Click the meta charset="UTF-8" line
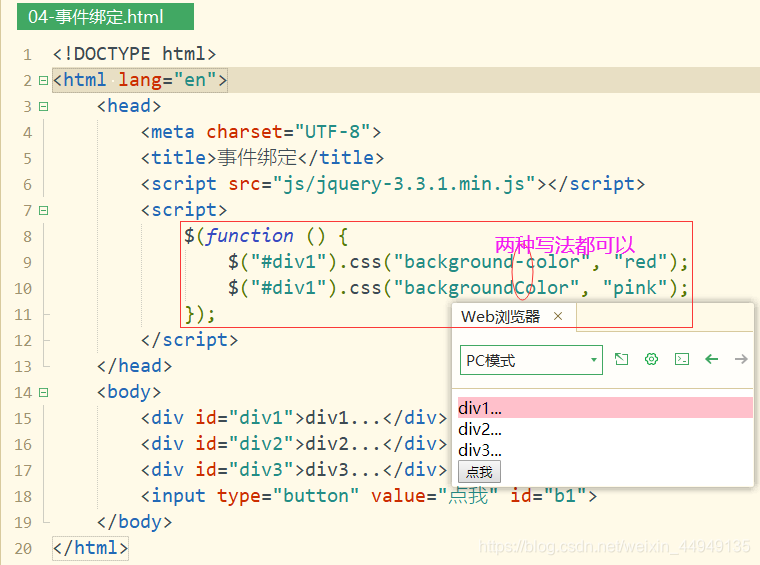Screen dimensions: 760x565 261,132
